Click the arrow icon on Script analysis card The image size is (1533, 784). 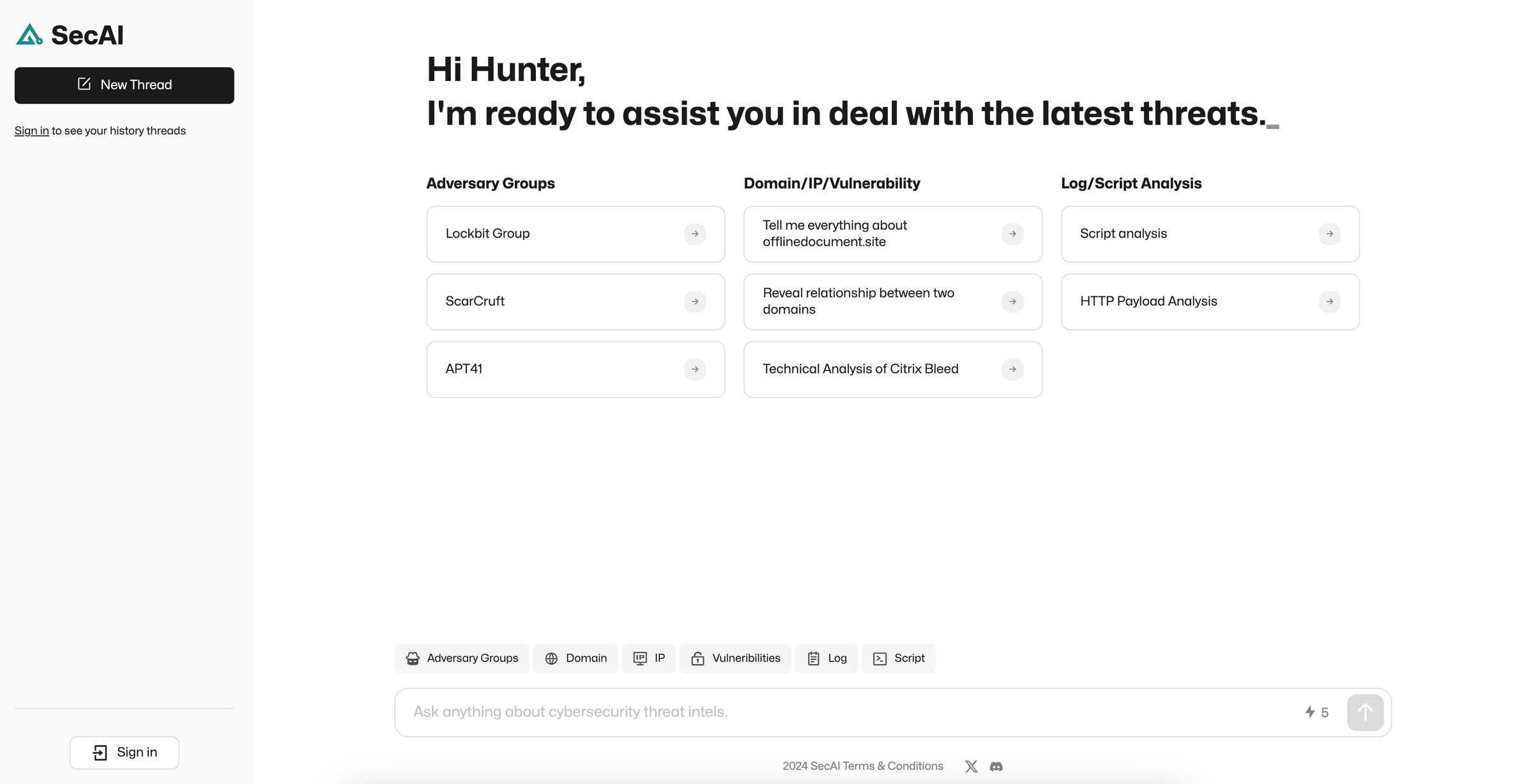coord(1329,234)
